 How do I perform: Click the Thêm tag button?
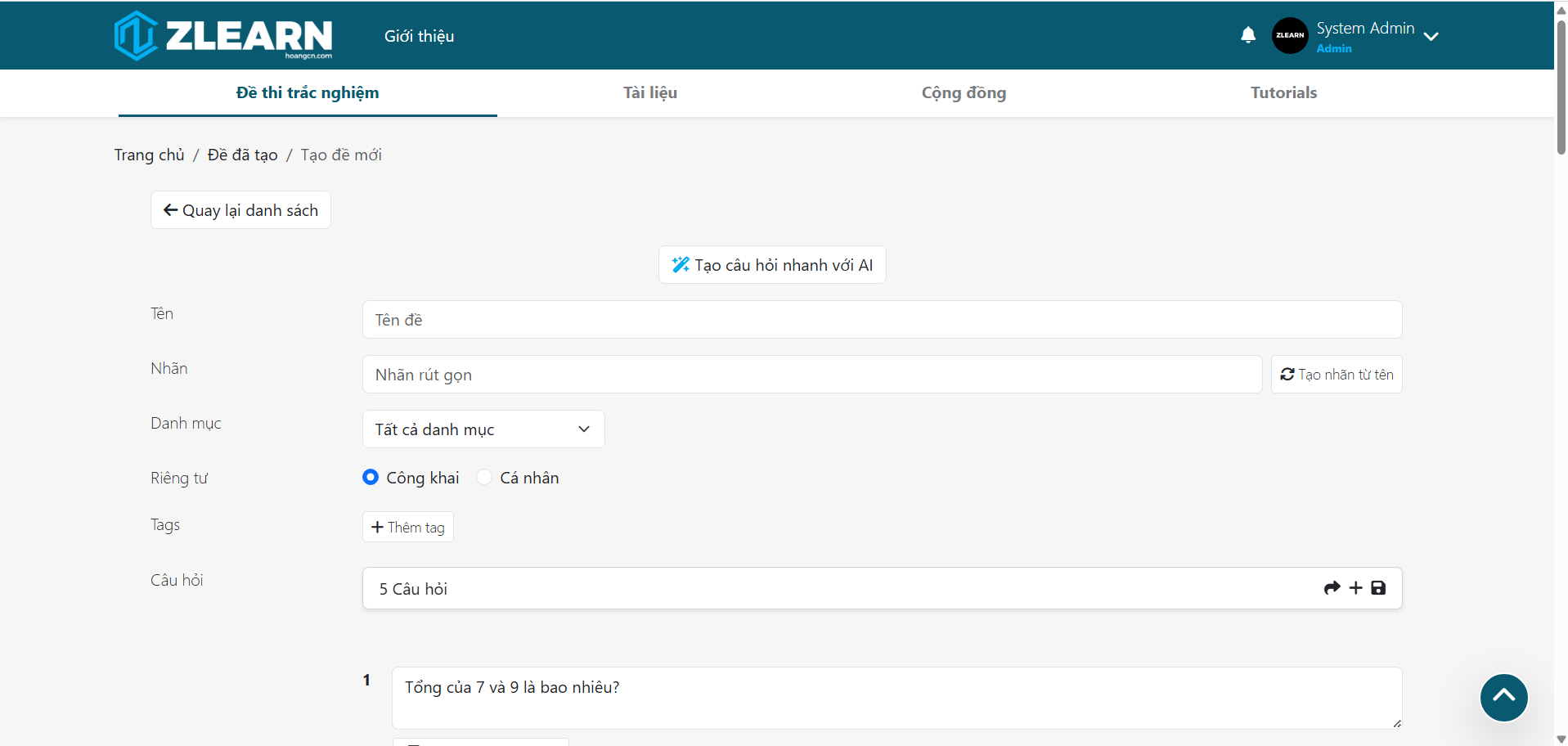coord(407,528)
